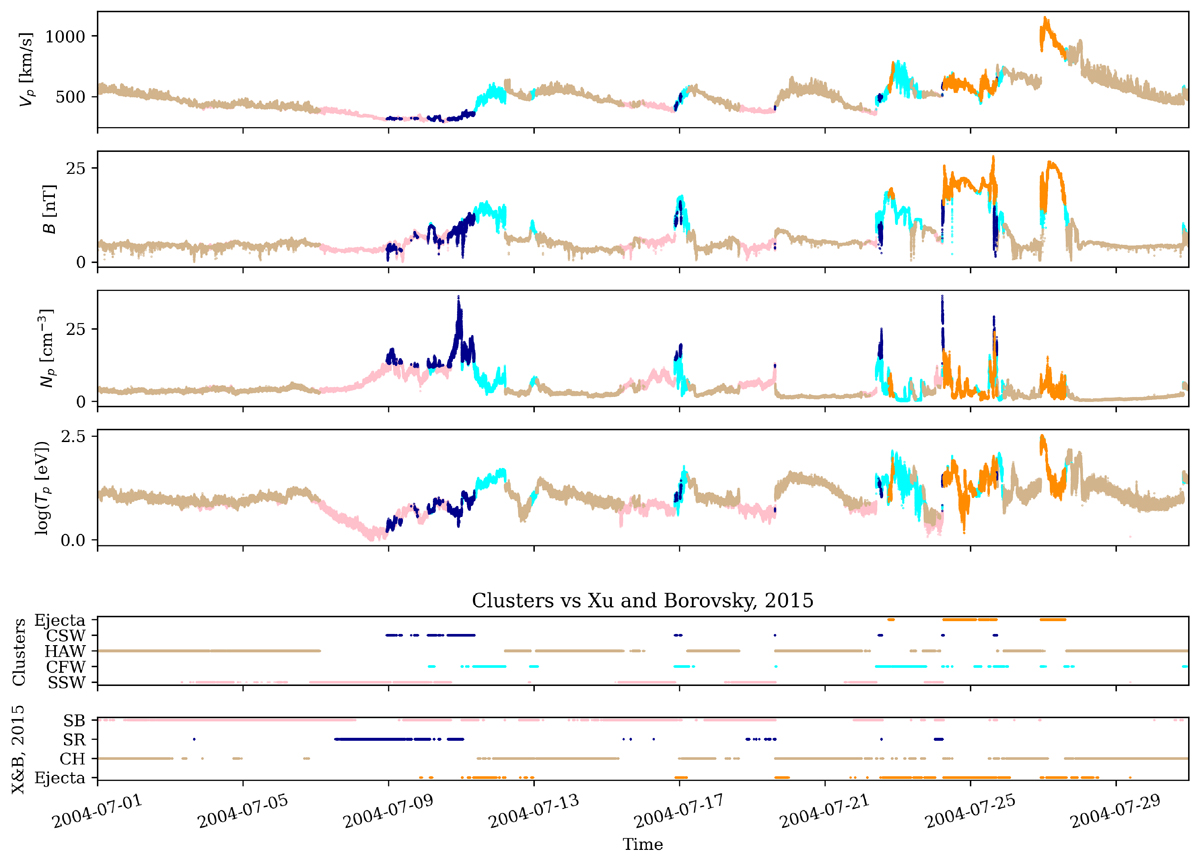This screenshot has height=865, width=1200.
Task: Click the Time x-axis label
Action: tap(643, 844)
